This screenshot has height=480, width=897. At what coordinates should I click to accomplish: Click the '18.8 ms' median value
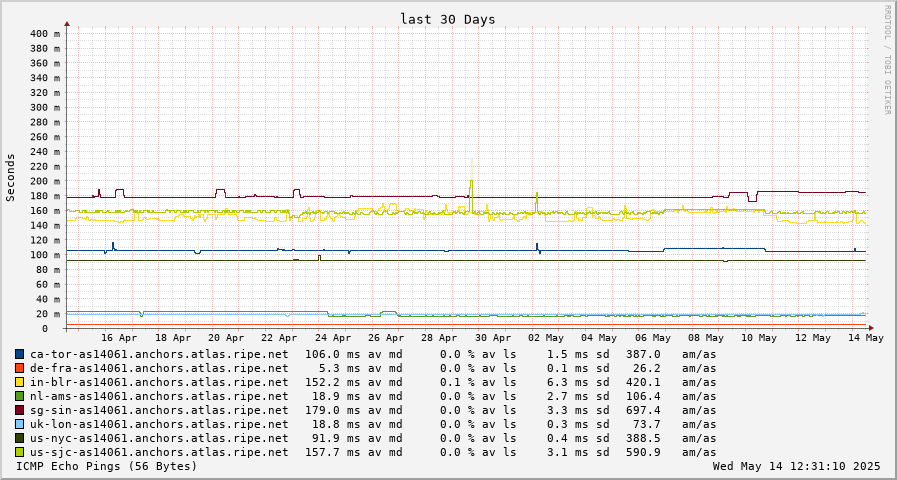point(336,425)
